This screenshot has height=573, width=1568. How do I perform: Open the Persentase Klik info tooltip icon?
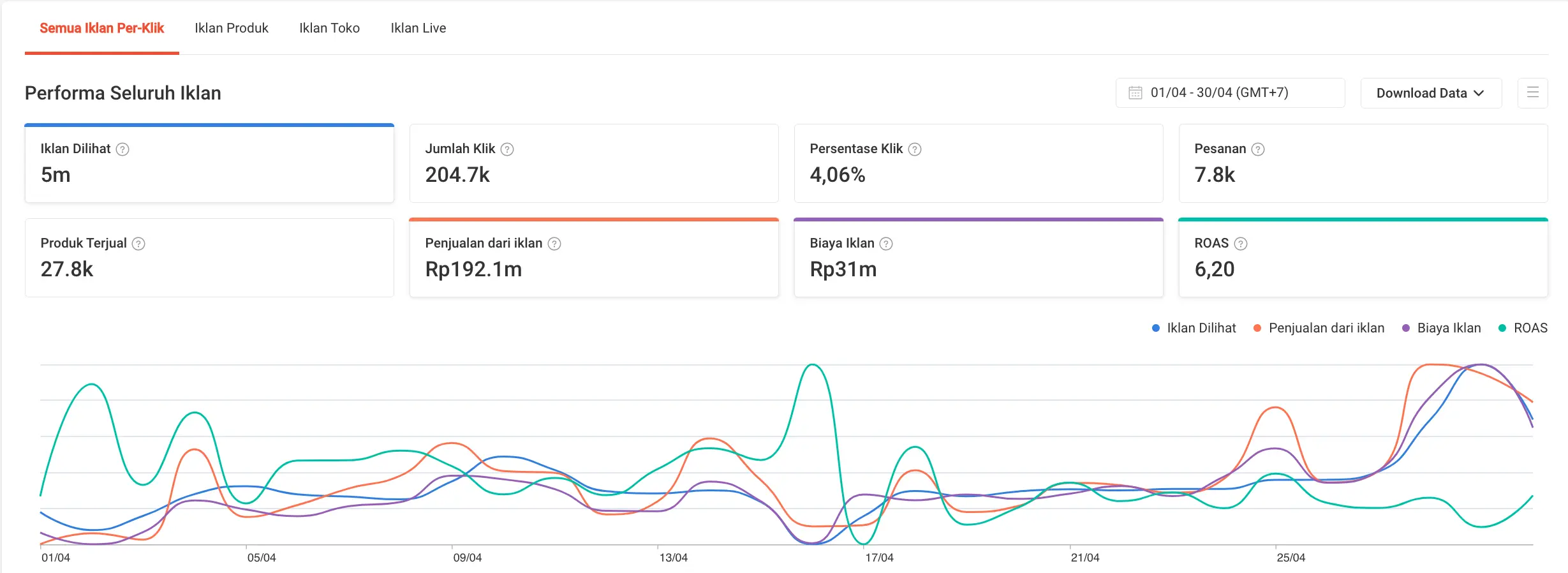point(915,149)
